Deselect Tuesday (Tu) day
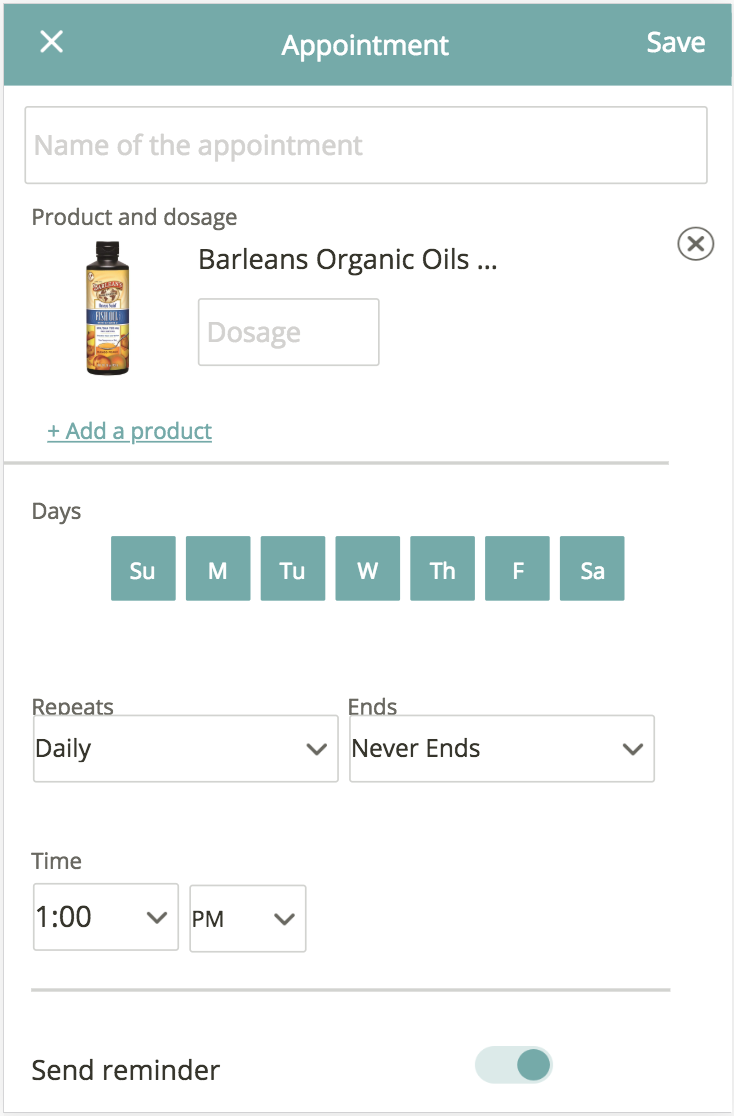This screenshot has height=1116, width=734. tap(293, 569)
